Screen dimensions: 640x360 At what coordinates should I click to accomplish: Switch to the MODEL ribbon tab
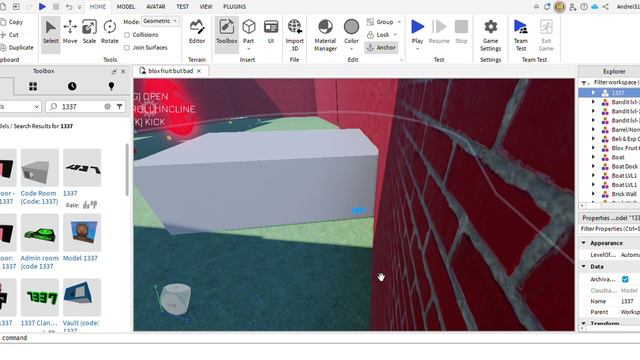coord(126,7)
